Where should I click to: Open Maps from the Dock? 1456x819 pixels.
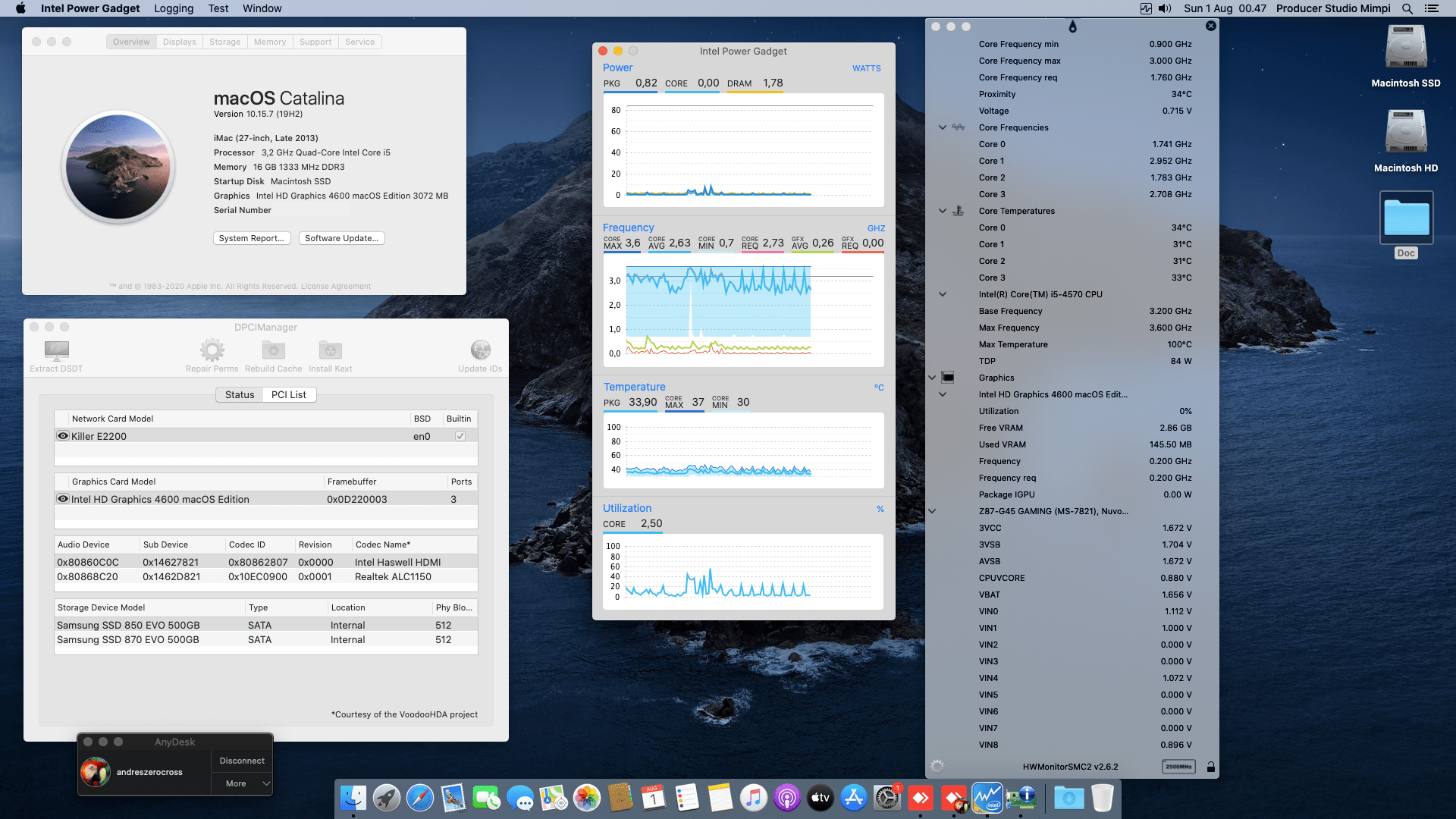tap(554, 798)
